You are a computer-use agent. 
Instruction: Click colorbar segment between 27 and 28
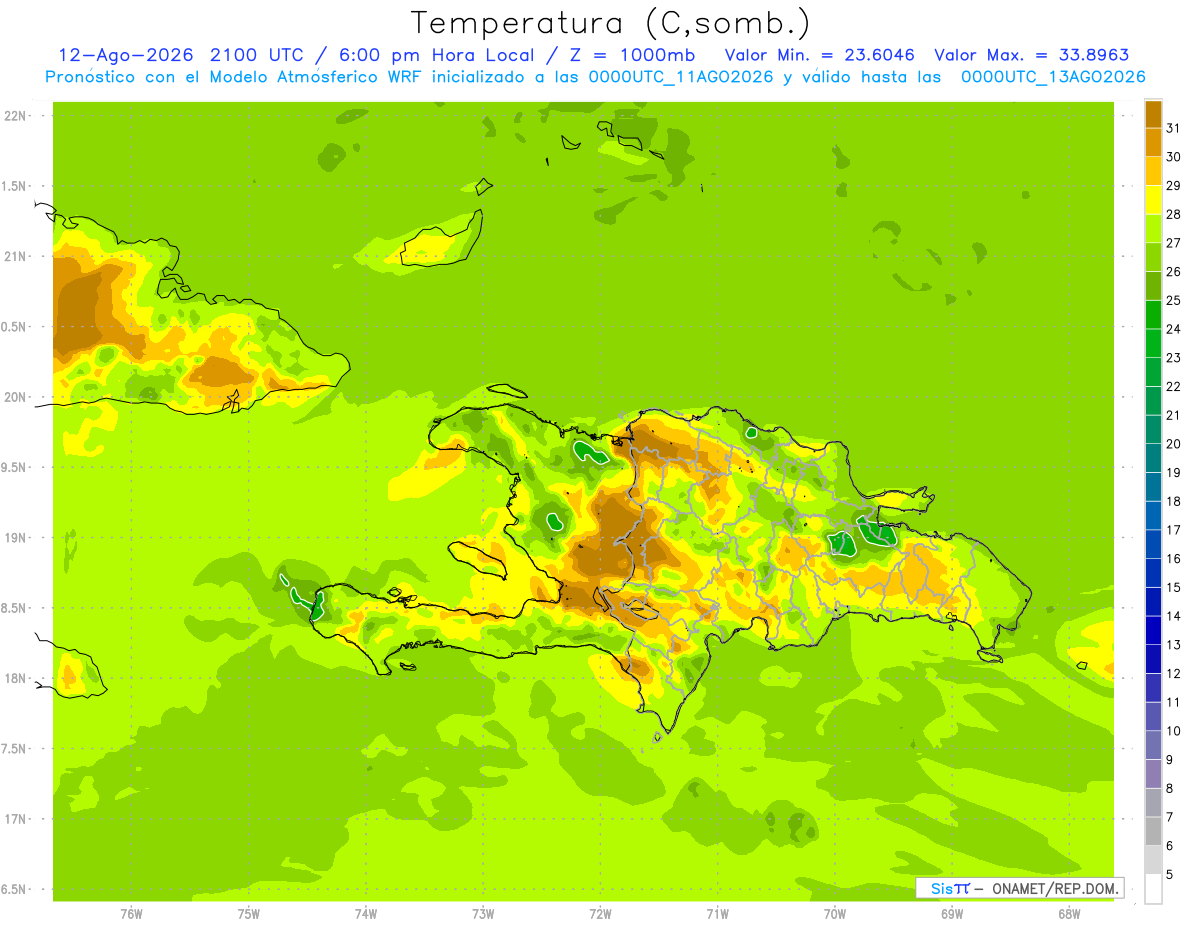[1153, 228]
